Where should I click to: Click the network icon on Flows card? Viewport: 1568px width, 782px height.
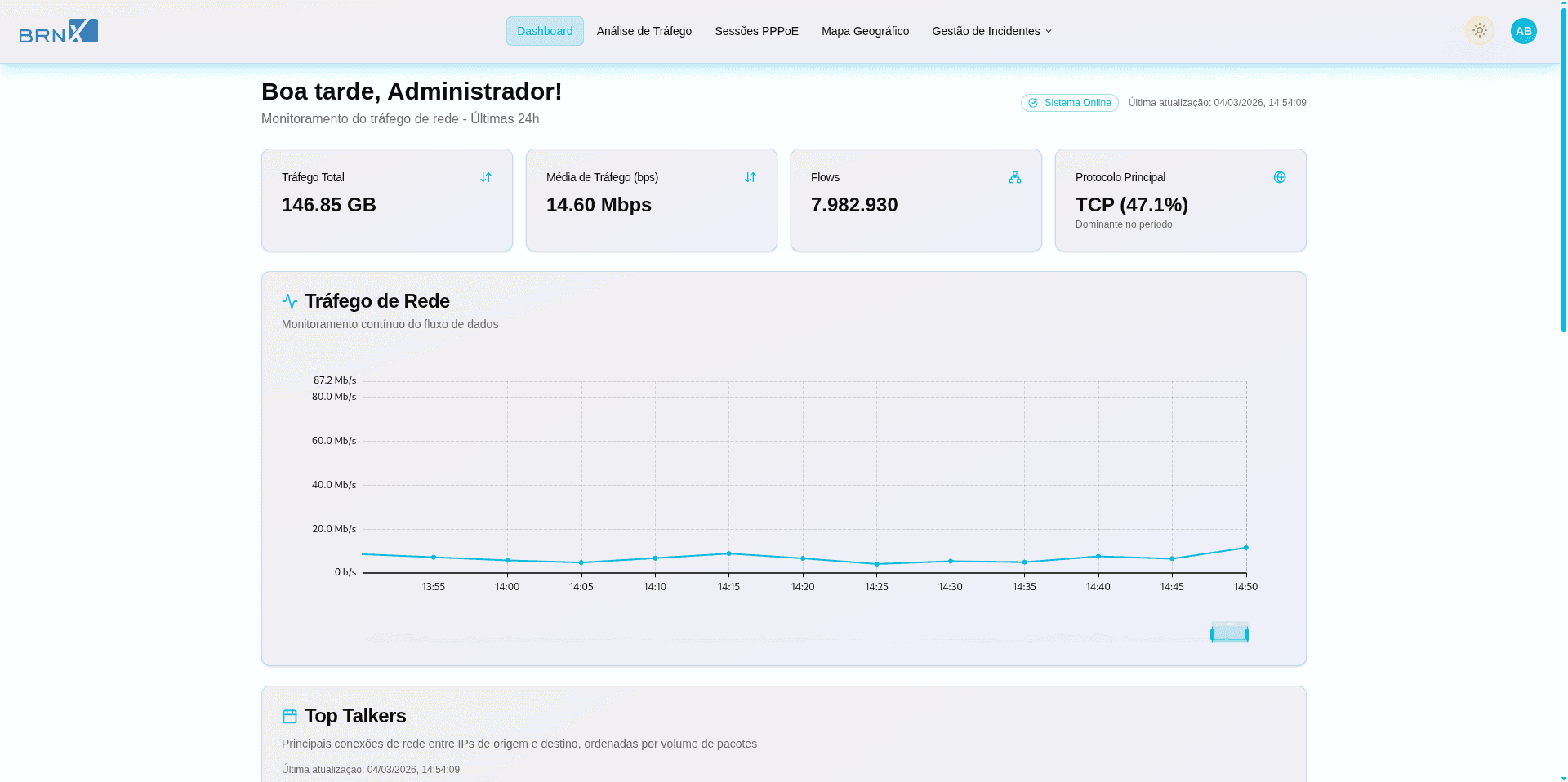tap(1015, 177)
